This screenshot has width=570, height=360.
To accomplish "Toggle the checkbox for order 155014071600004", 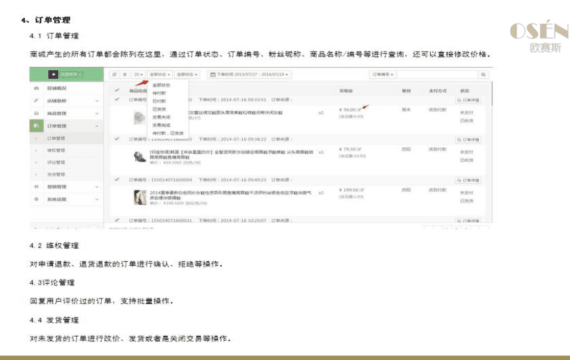I will pos(117,180).
